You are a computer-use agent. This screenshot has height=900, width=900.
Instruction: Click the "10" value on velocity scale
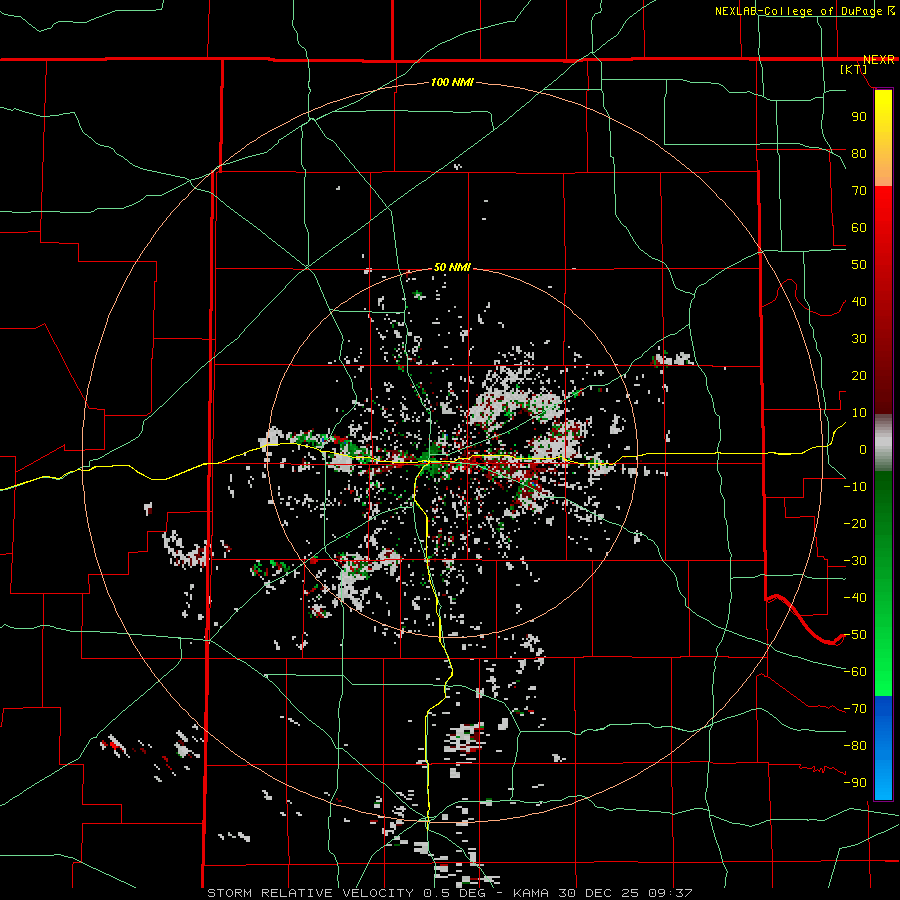859,413
